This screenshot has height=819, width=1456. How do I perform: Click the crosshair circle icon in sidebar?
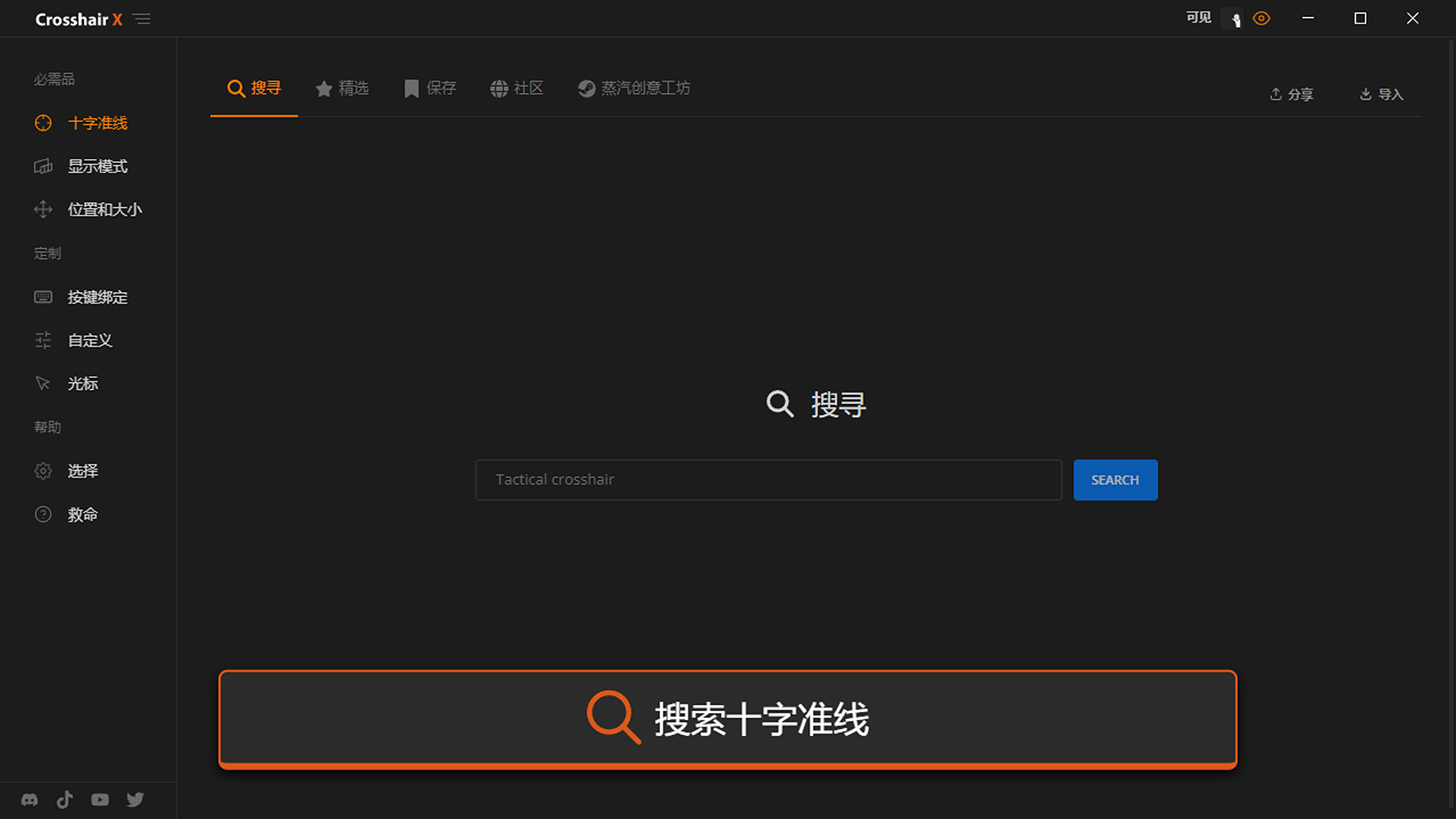tap(43, 123)
